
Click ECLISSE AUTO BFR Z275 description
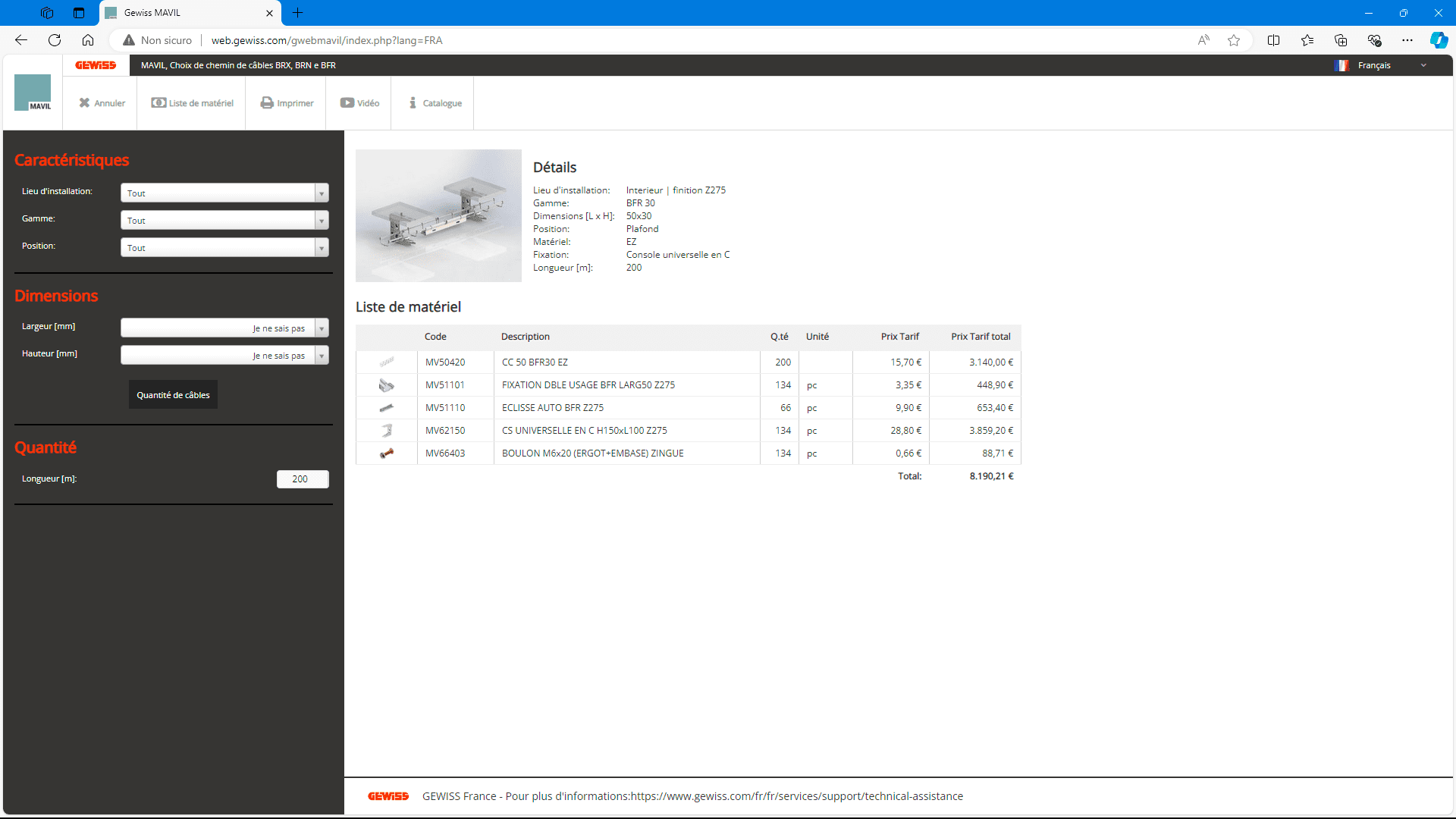[553, 408]
